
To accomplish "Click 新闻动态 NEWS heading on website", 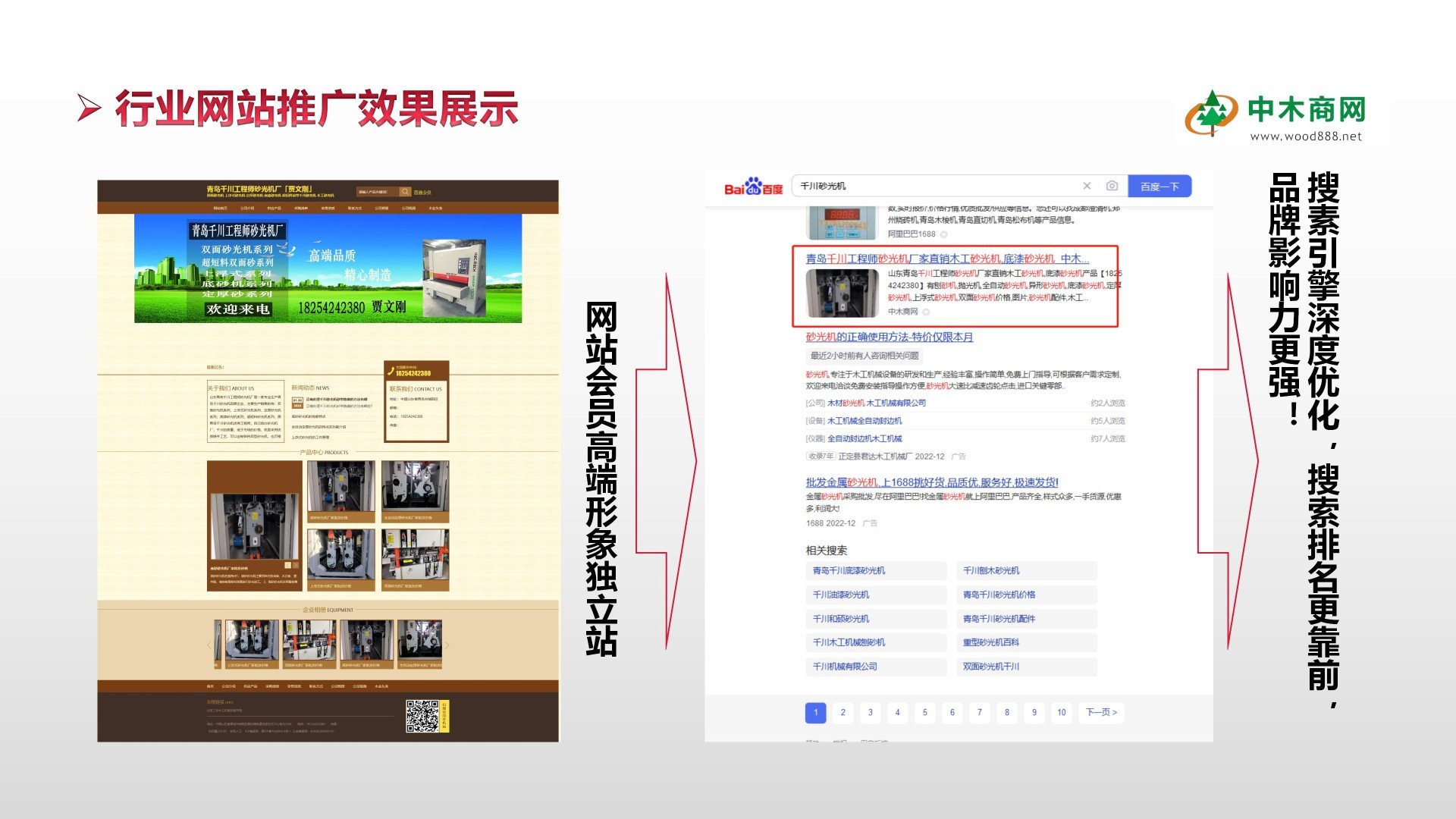I will pos(310,388).
